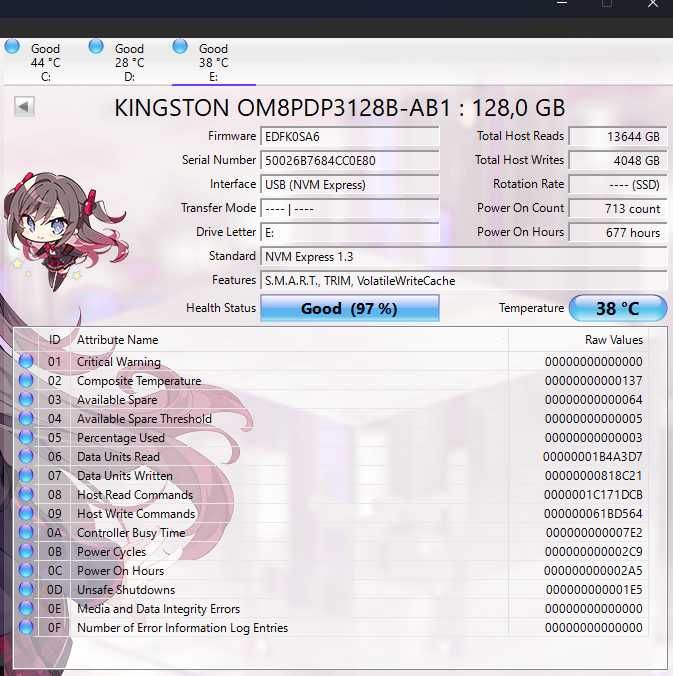The width and height of the screenshot is (673, 676).
Task: Click the drive title KINGSTON OM8PDP3128B-AB1
Action: [x=283, y=107]
